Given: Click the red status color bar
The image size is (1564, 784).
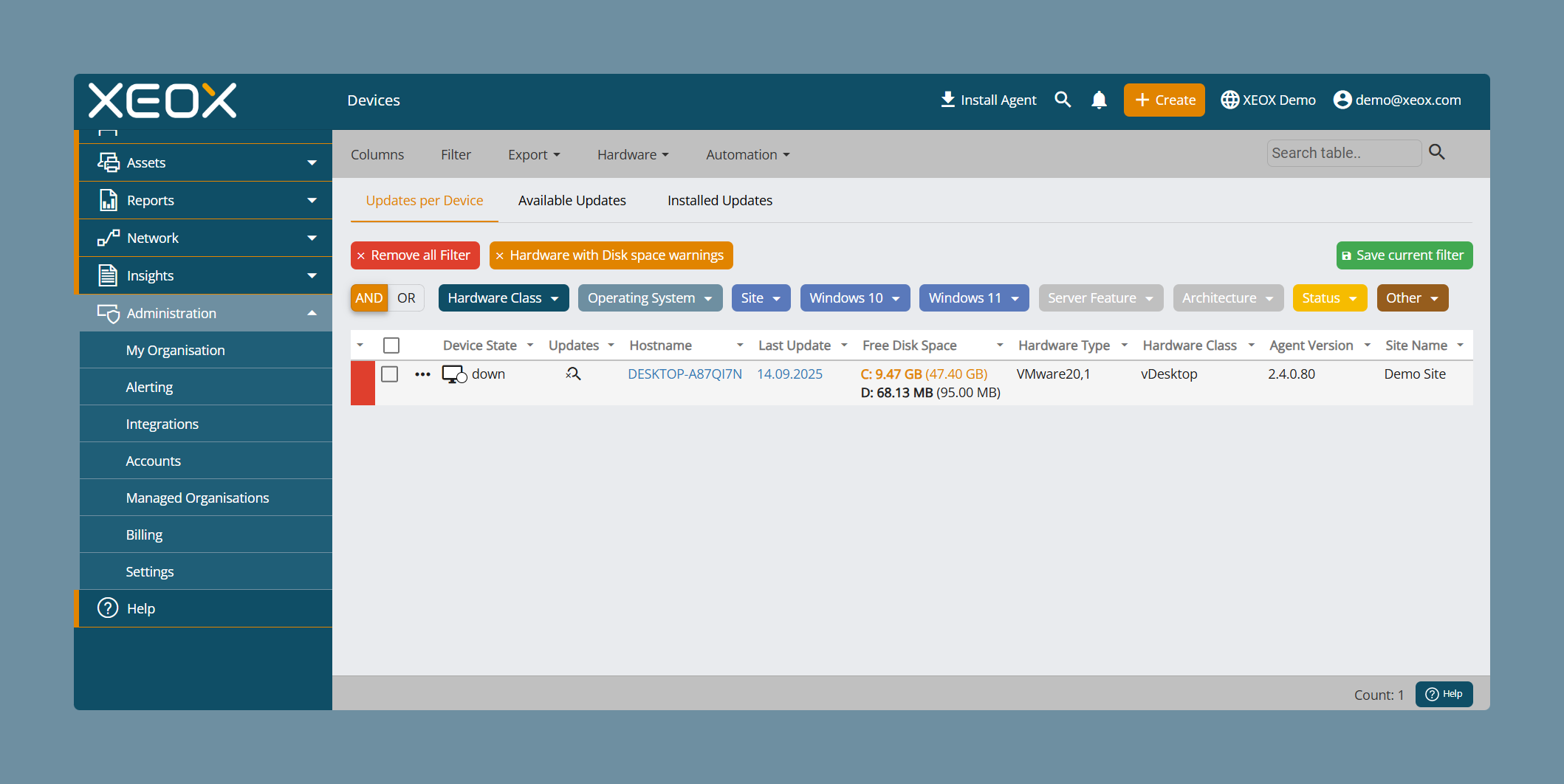Looking at the screenshot, I should [363, 383].
